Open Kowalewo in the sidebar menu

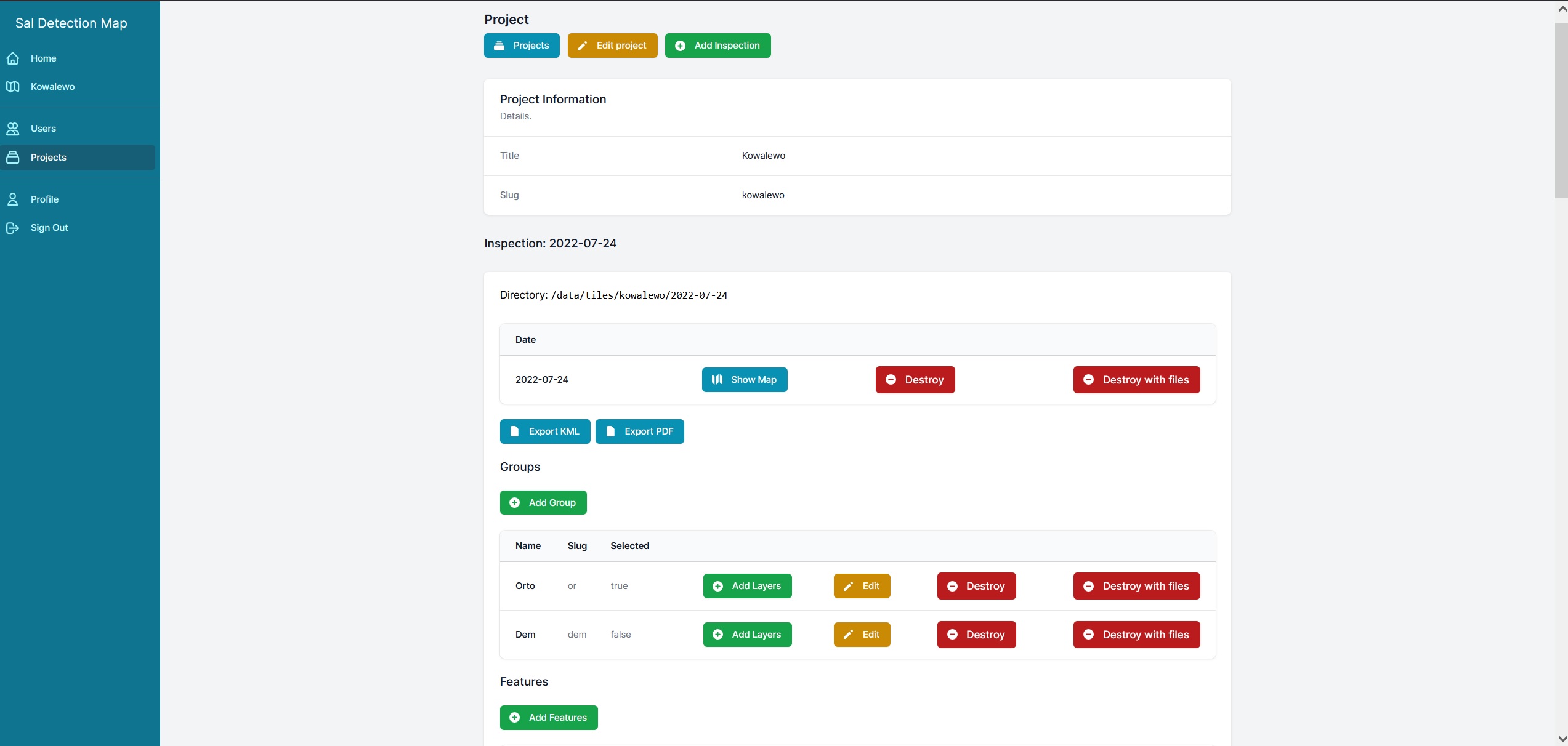pyautogui.click(x=78, y=87)
